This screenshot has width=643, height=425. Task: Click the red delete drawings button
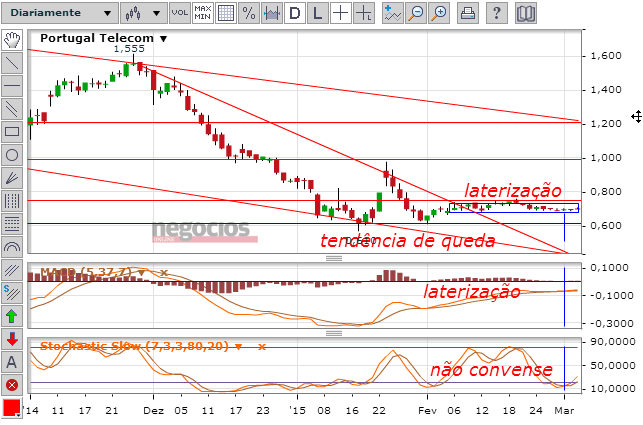pos(12,385)
